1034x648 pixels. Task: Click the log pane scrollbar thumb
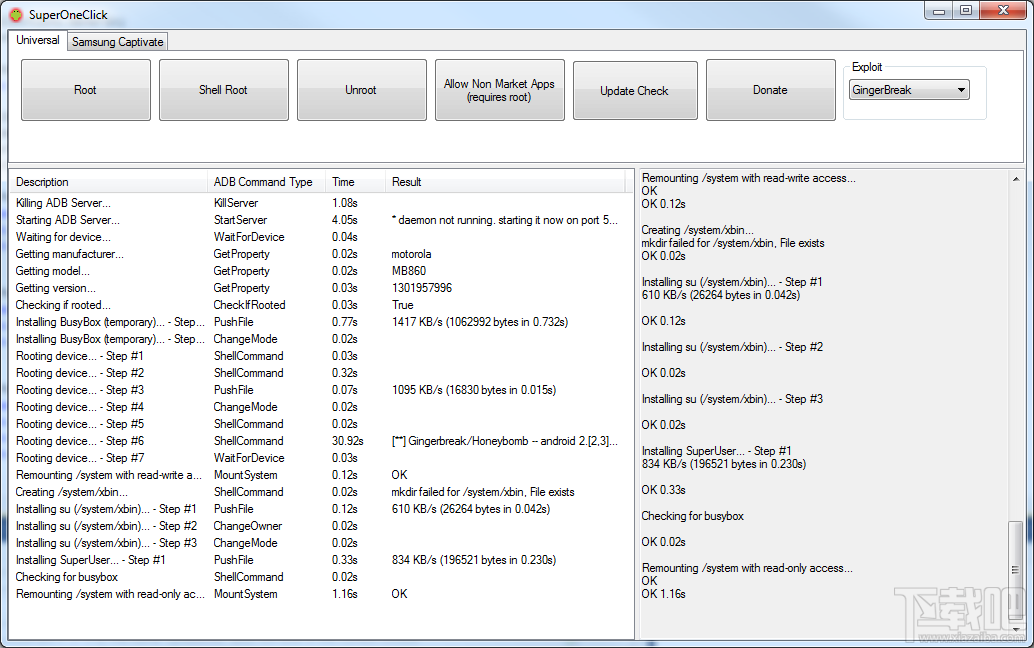(x=1016, y=570)
